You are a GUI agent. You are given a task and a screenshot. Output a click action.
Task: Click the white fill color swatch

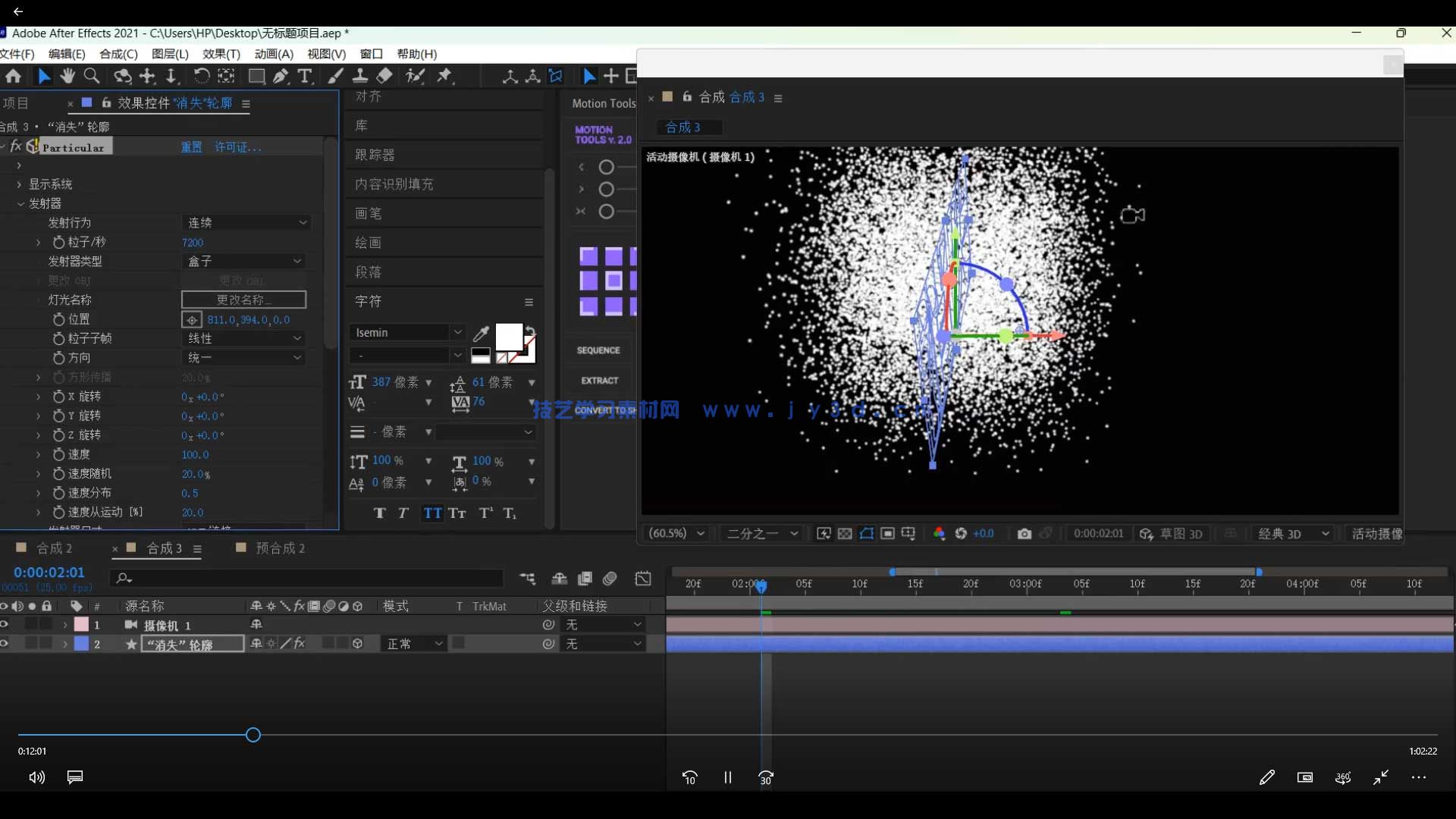pyautogui.click(x=508, y=336)
